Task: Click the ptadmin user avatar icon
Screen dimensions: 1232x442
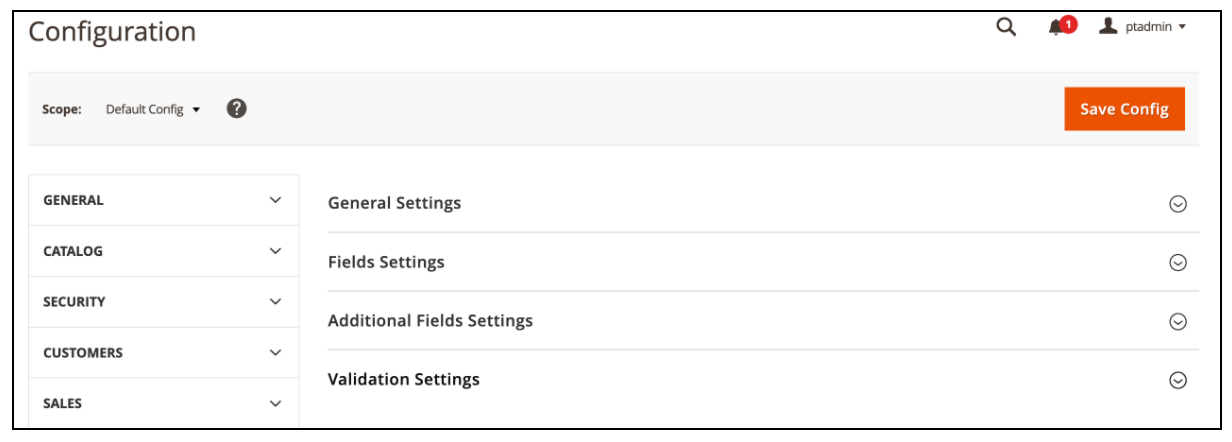Action: coord(1108,27)
